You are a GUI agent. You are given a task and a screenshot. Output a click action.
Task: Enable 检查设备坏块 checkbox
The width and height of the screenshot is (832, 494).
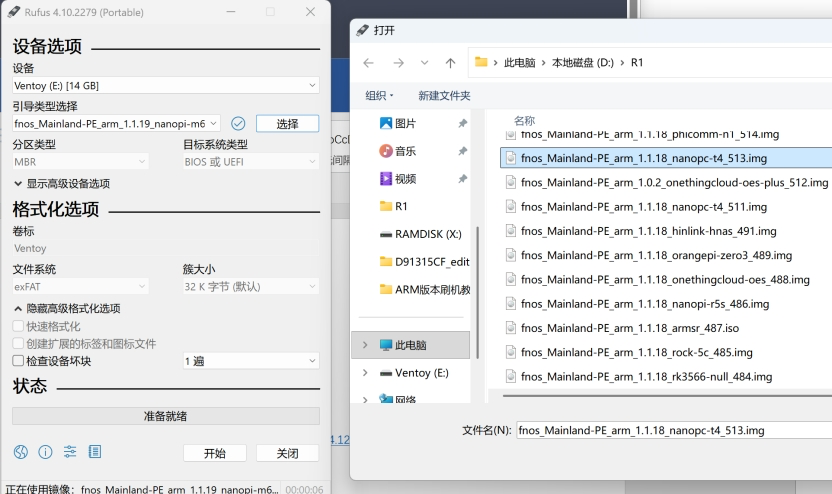click(18, 361)
